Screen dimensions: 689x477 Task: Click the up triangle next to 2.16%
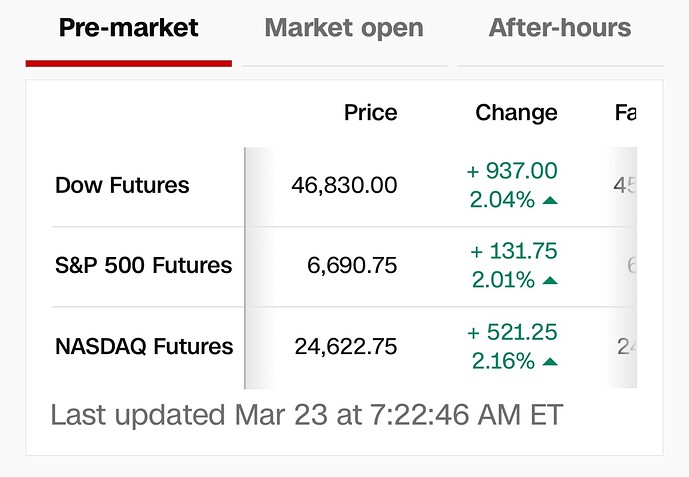(x=549, y=362)
